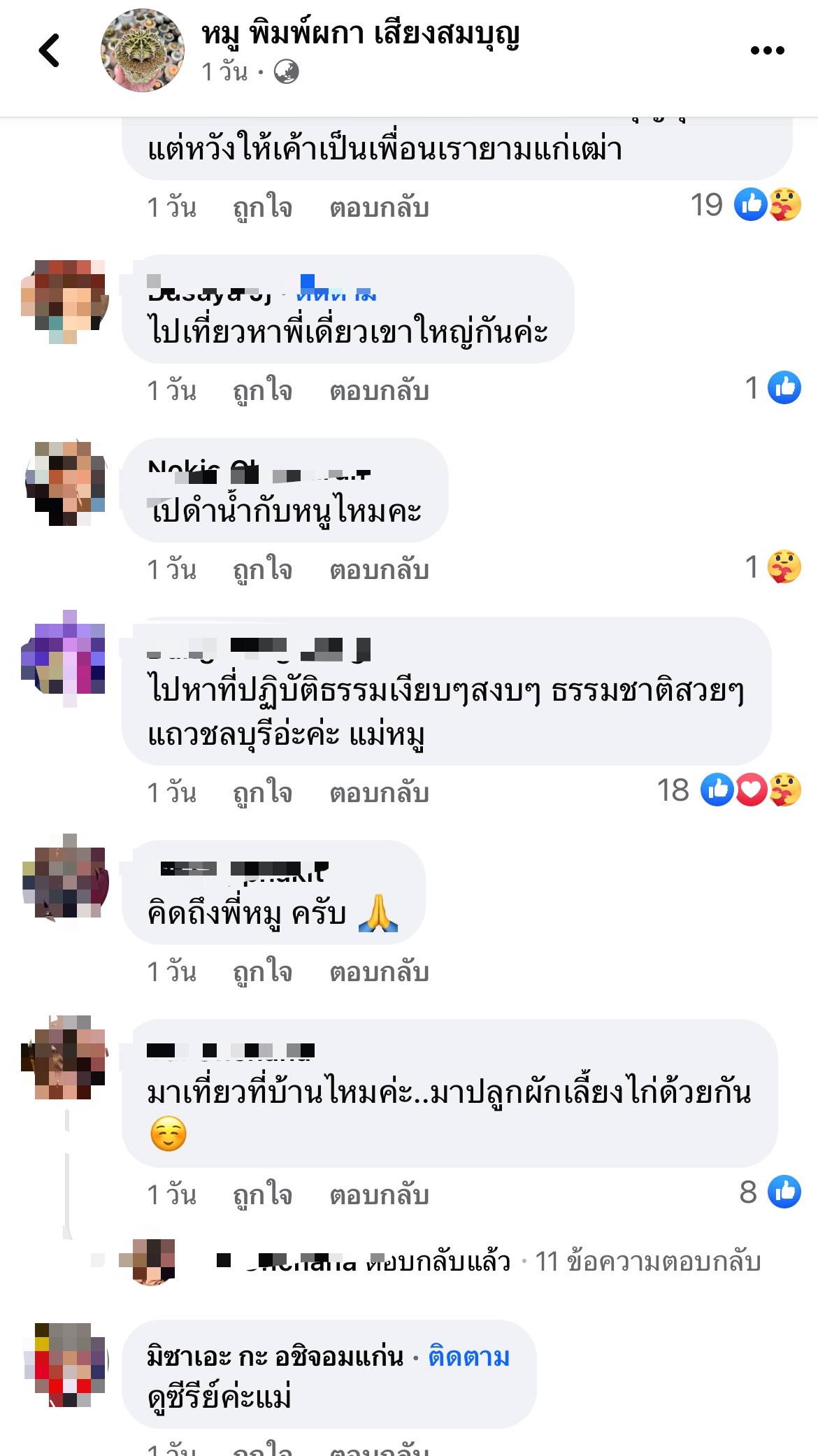This screenshot has height=1456, width=818.
Task: View reactions on the 19-reaction comment
Action: tap(745, 205)
